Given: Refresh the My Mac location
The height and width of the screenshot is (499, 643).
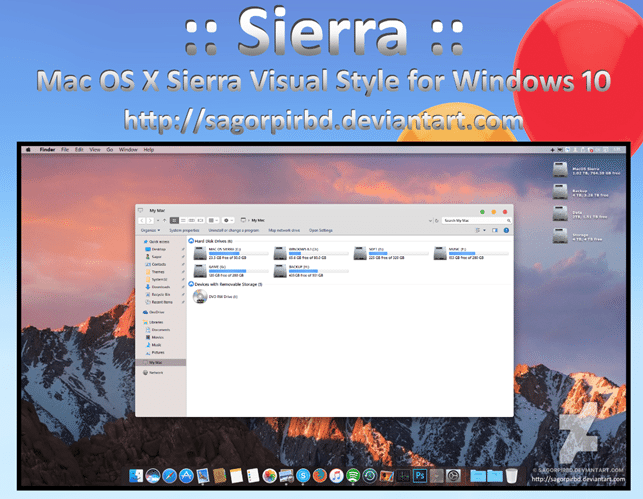Looking at the screenshot, I should tap(437, 221).
